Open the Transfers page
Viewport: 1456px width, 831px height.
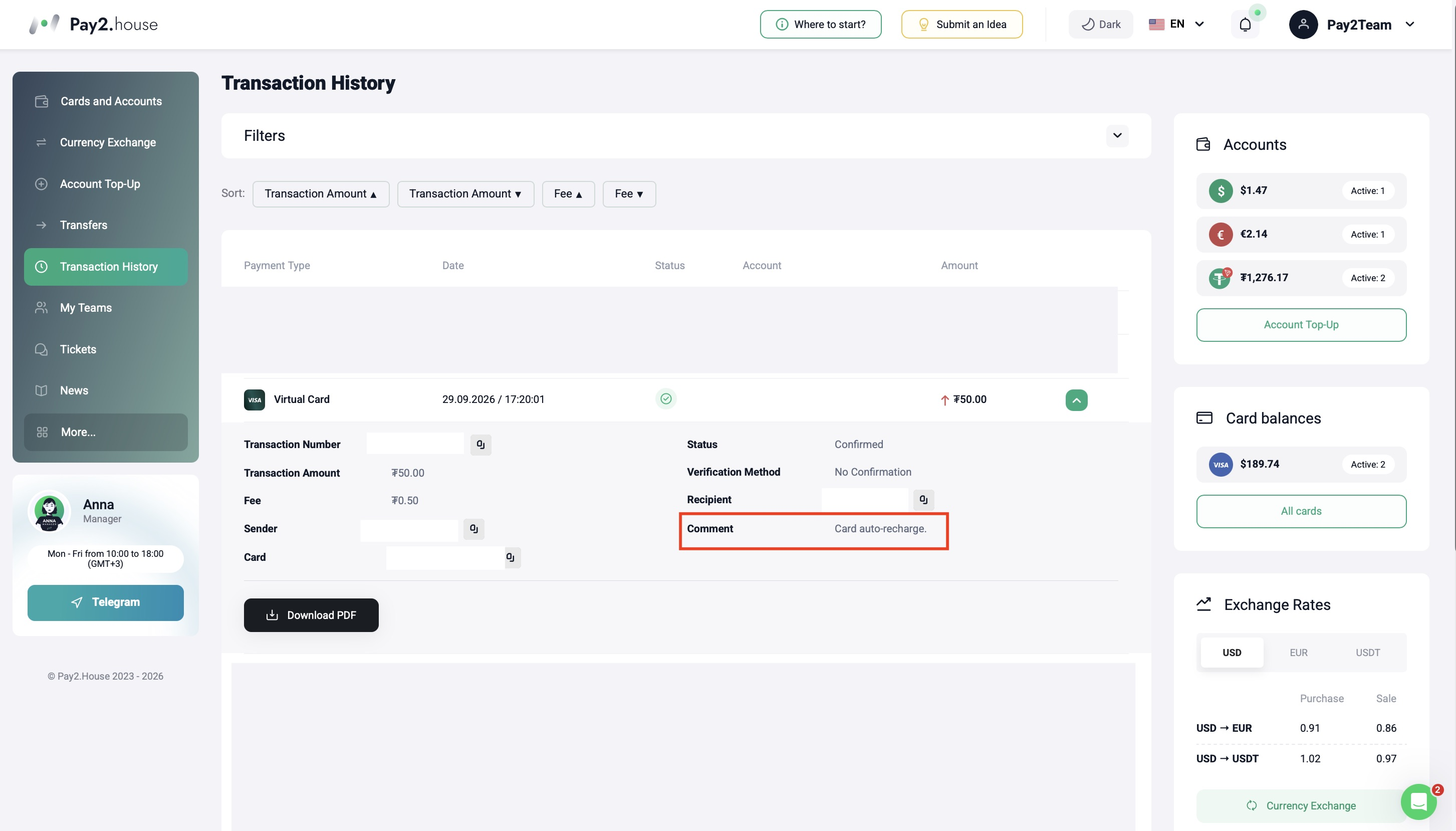tap(106, 225)
